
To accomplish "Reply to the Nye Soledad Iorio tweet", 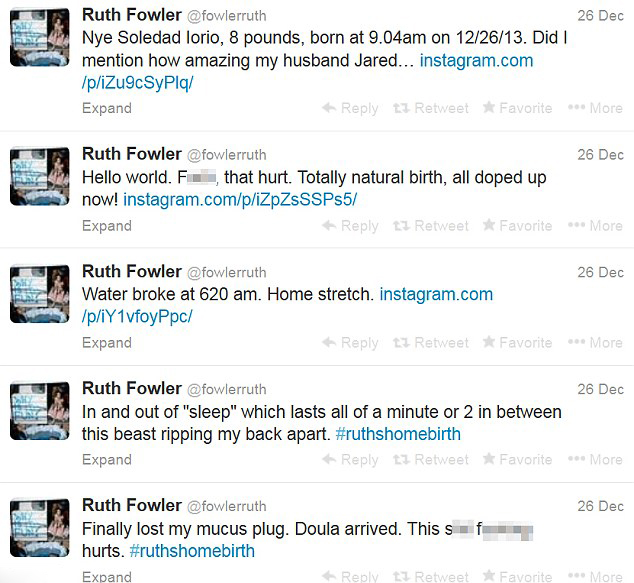I will click(350, 108).
